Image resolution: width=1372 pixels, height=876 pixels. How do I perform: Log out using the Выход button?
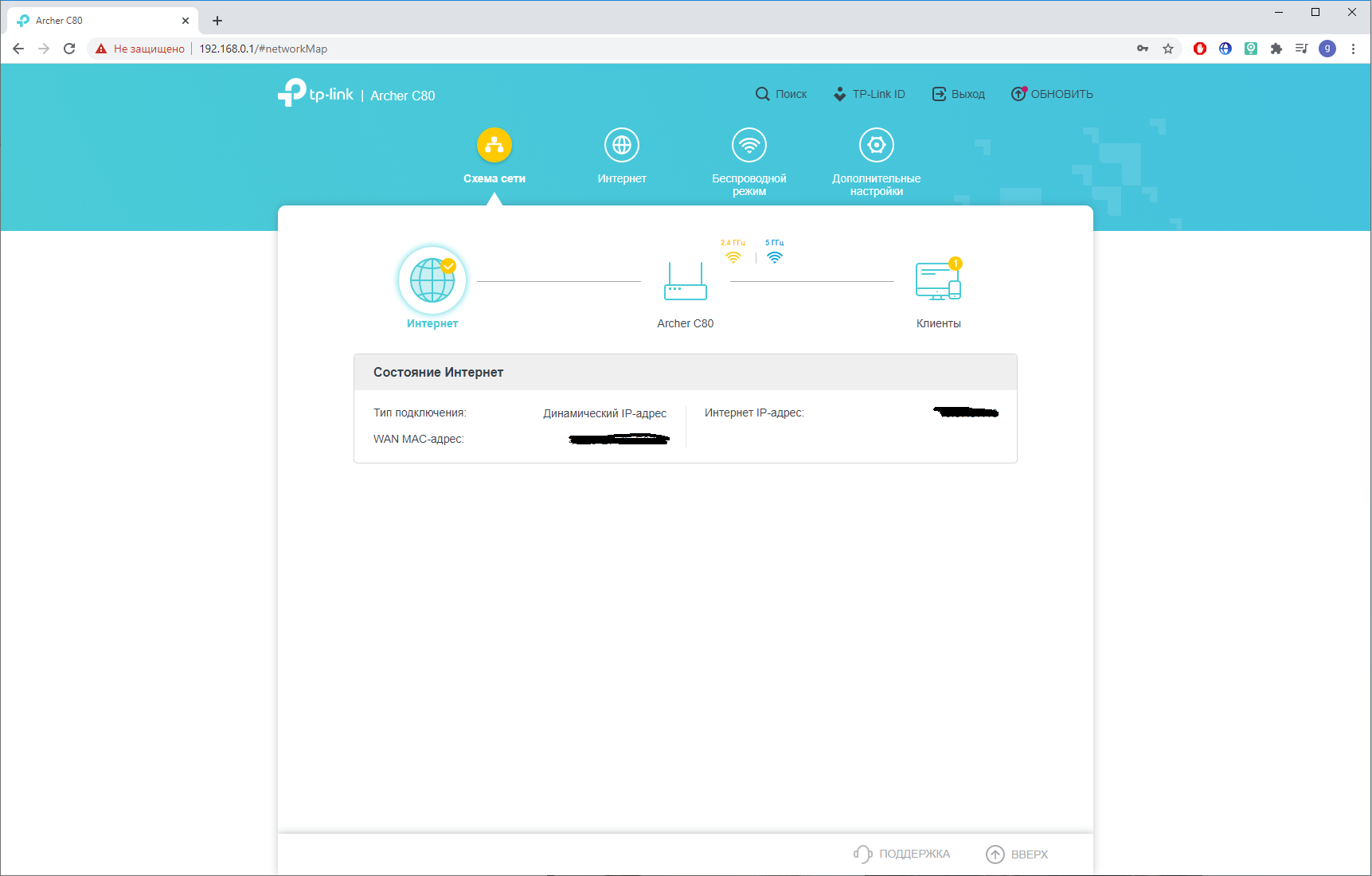coord(959,94)
